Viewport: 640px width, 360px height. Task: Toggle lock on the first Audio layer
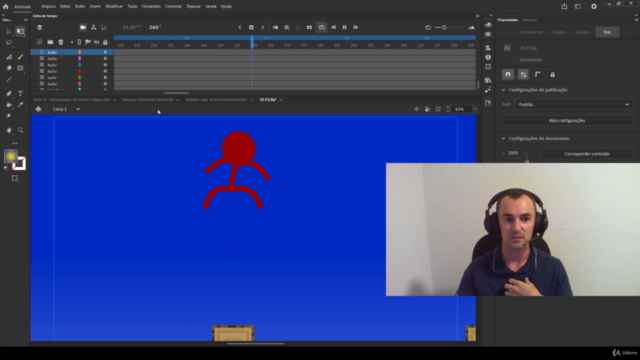click(x=105, y=52)
